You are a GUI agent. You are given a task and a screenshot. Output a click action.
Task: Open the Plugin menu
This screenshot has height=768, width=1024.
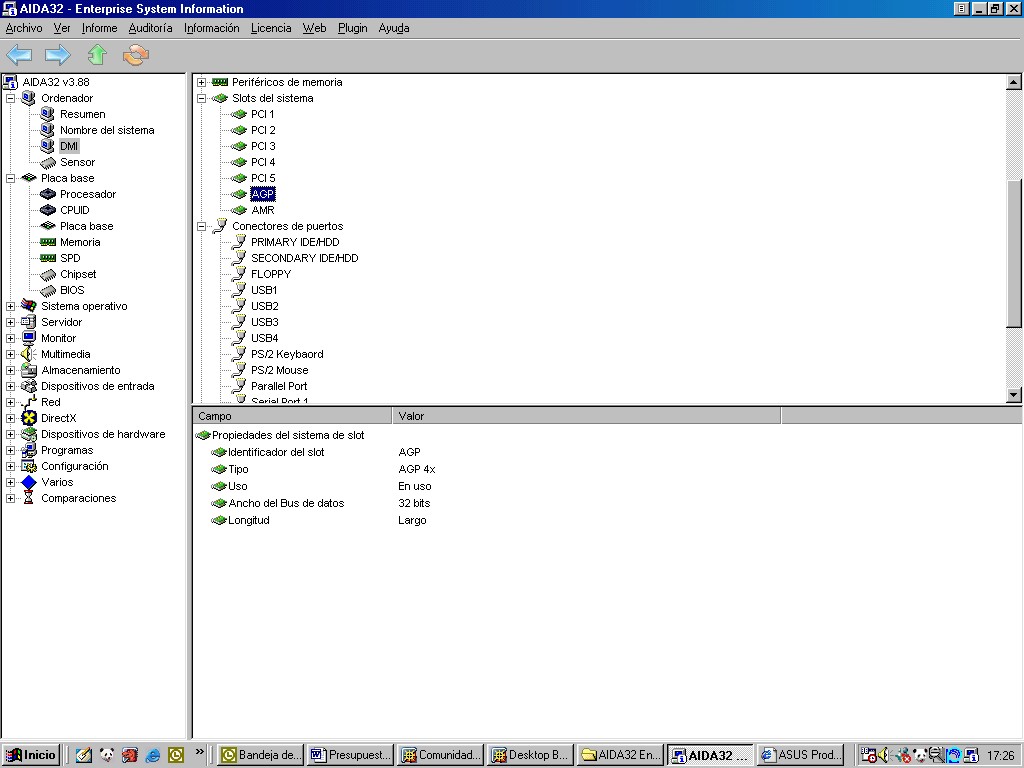coord(353,28)
